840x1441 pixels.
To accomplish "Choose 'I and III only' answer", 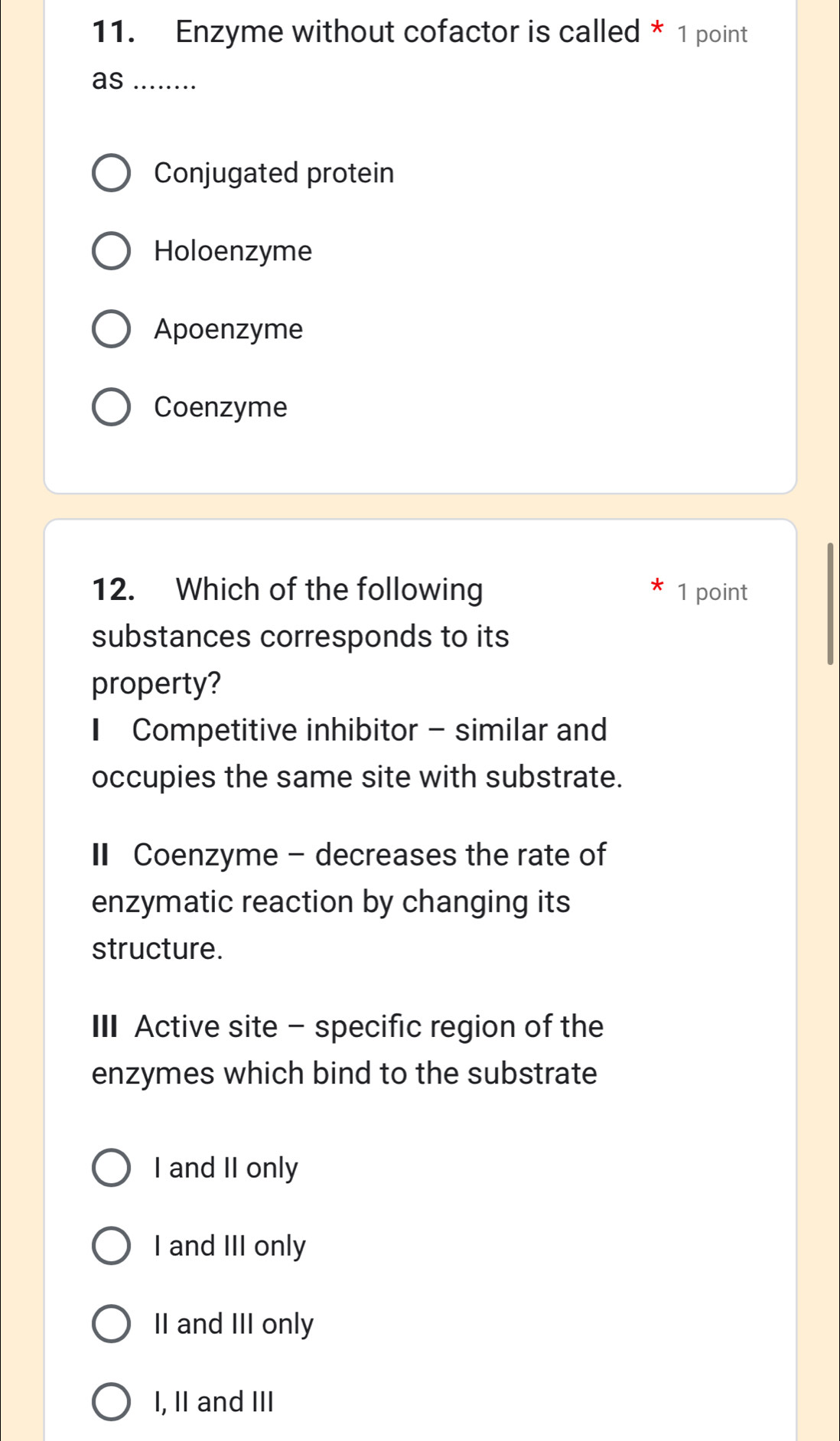I will [112, 1246].
